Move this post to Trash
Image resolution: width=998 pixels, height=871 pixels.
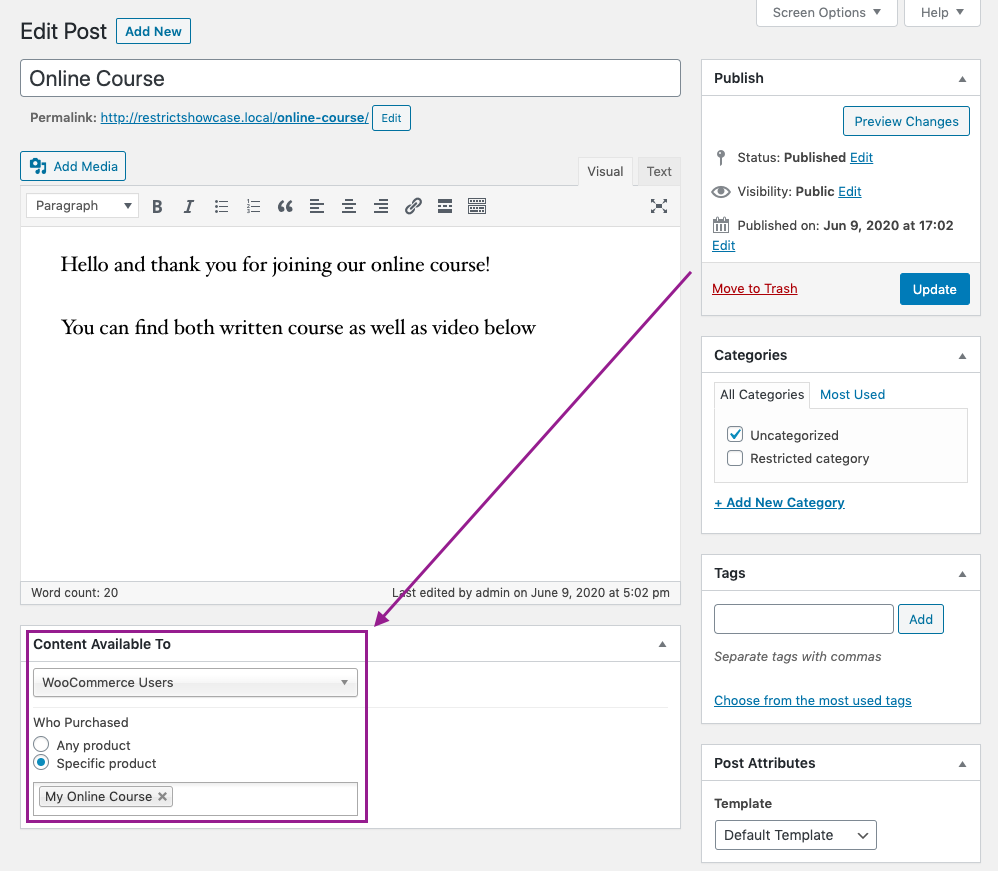[754, 288]
